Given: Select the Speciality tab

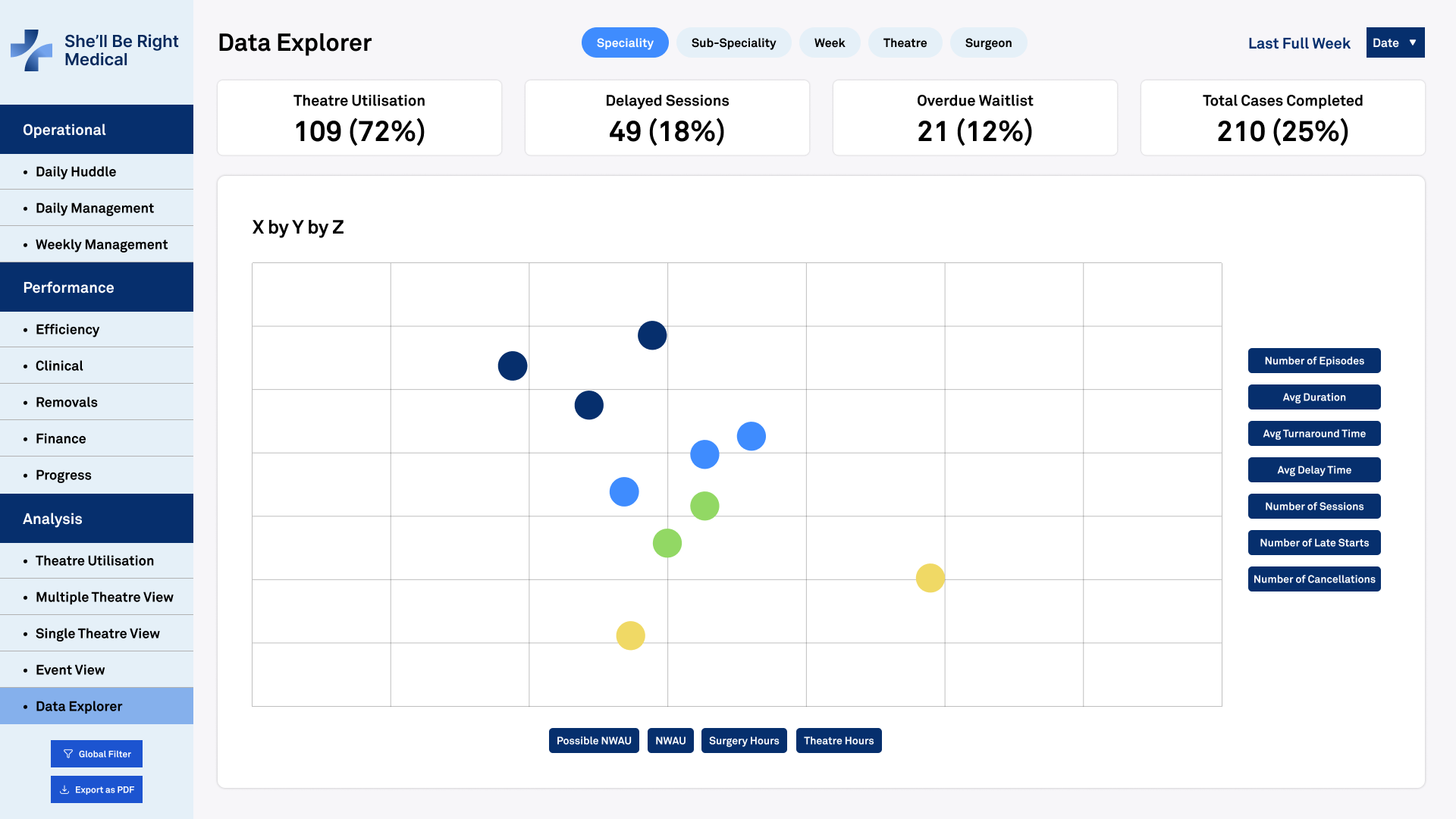Looking at the screenshot, I should (x=625, y=42).
